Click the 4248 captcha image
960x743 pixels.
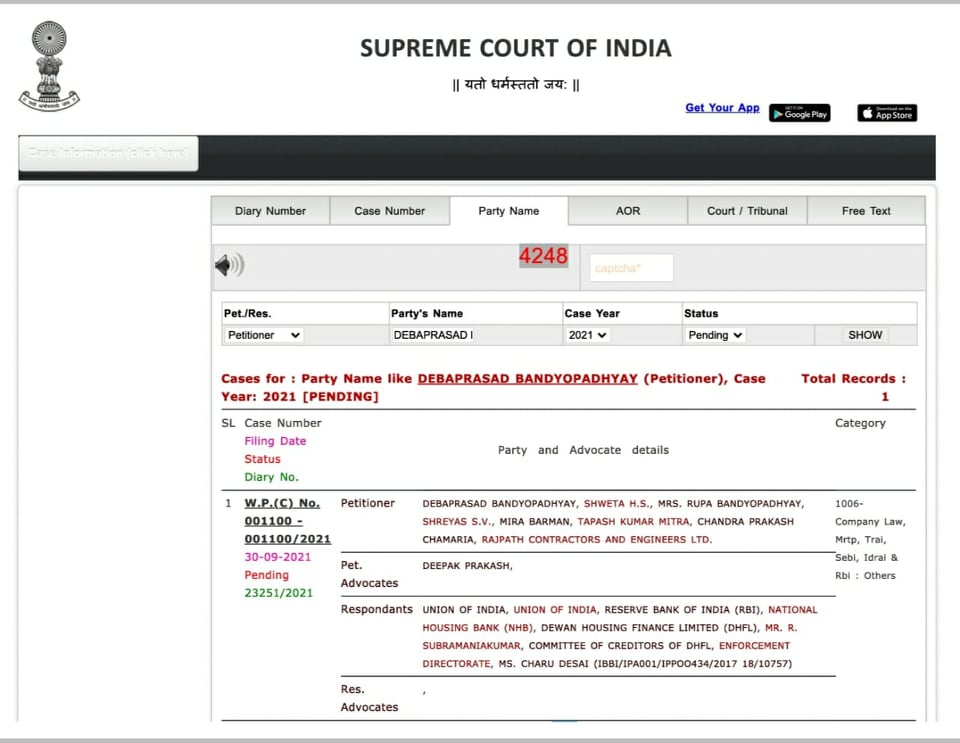tap(543, 256)
